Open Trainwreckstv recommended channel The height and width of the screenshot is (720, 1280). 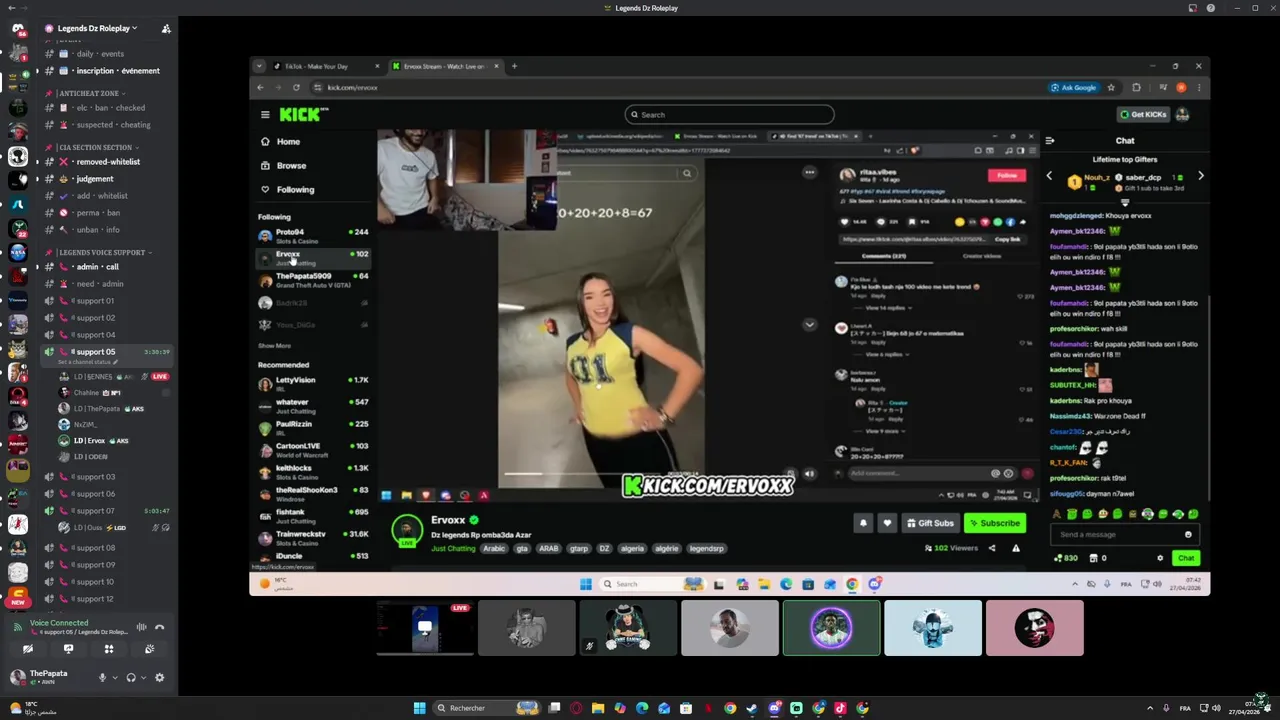pyautogui.click(x=313, y=538)
